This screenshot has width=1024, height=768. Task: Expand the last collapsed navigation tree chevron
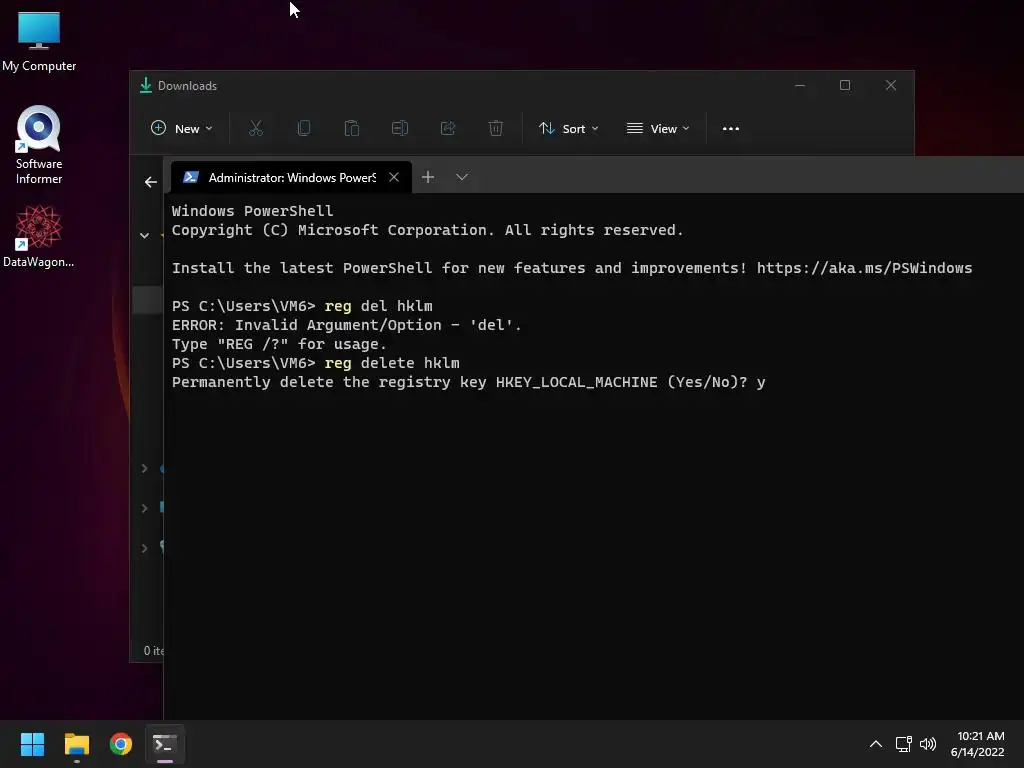144,548
